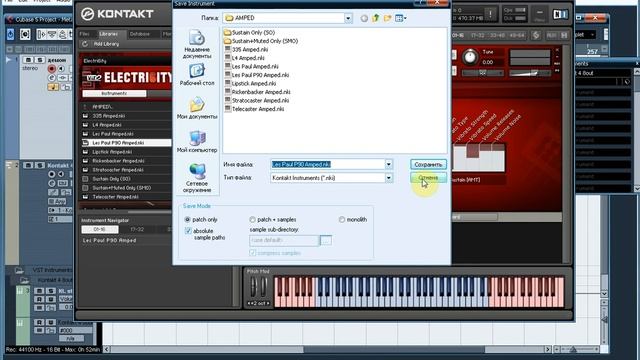Viewport: 640px width, 360px height.
Task: Select Lipstick Amped.nki in file list
Action: (x=251, y=83)
